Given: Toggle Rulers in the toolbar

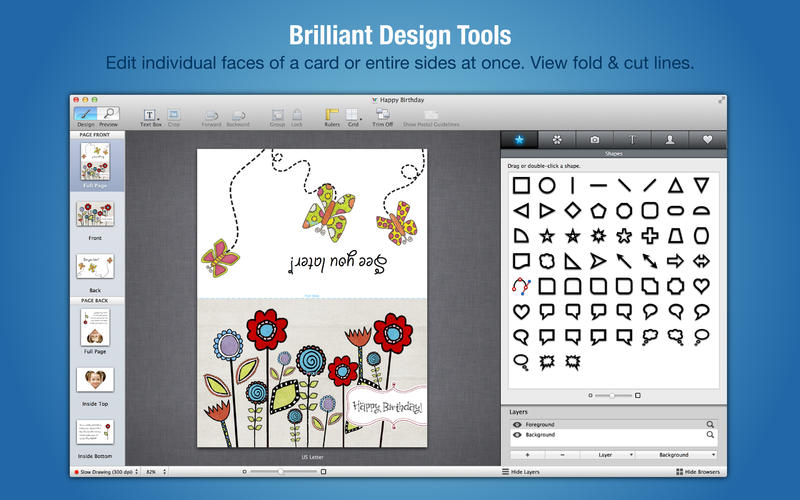Looking at the screenshot, I should pyautogui.click(x=331, y=116).
